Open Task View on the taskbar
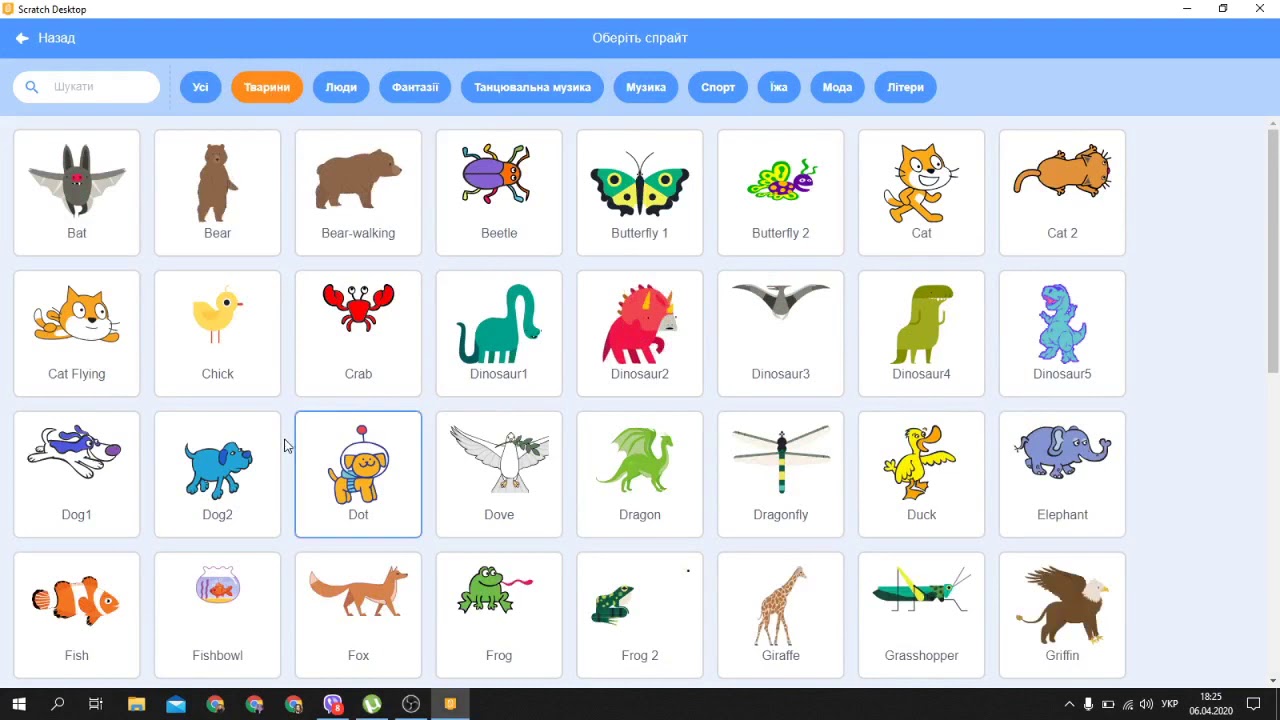1280x720 pixels. point(96,704)
